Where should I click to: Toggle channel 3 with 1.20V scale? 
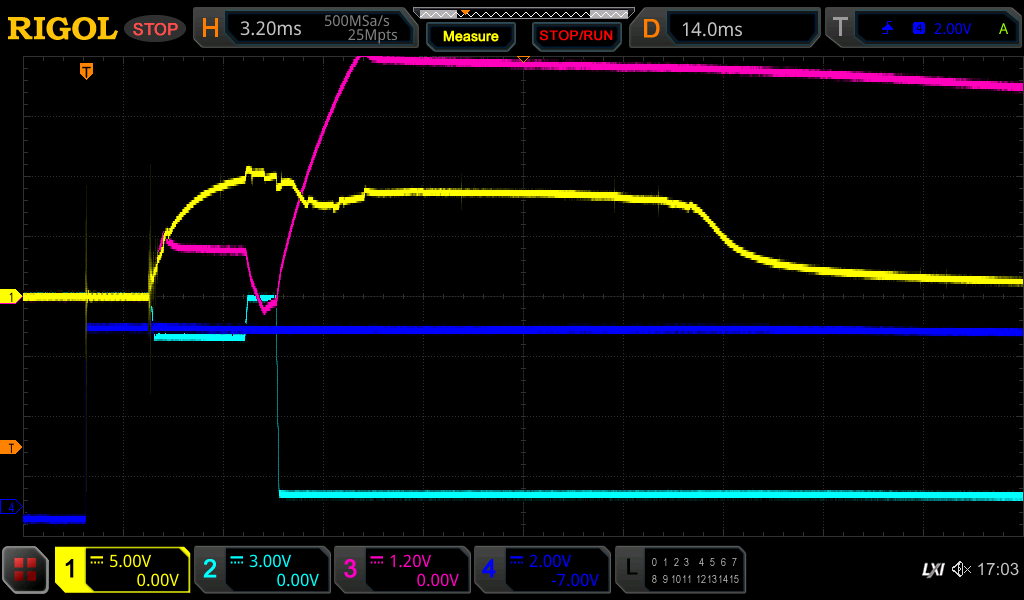[402, 570]
